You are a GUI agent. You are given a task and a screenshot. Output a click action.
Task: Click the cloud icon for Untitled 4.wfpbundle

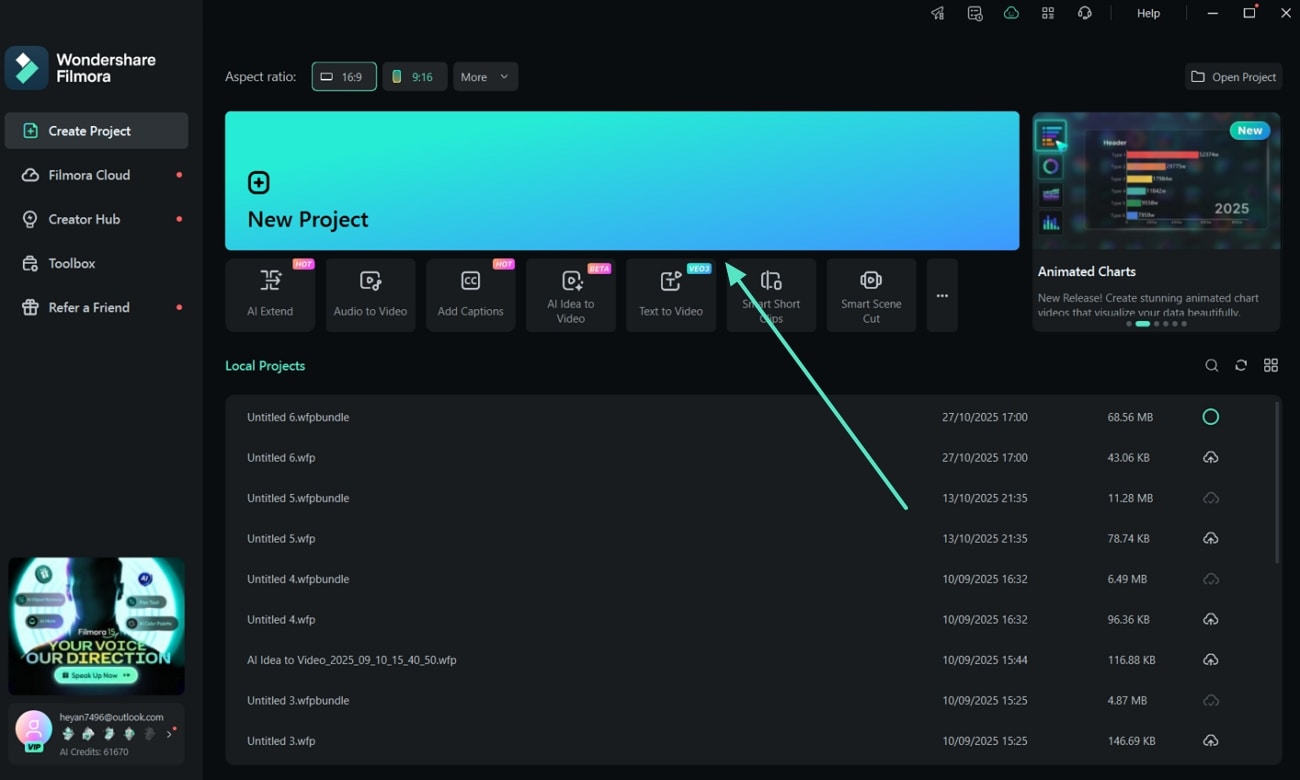click(1210, 579)
